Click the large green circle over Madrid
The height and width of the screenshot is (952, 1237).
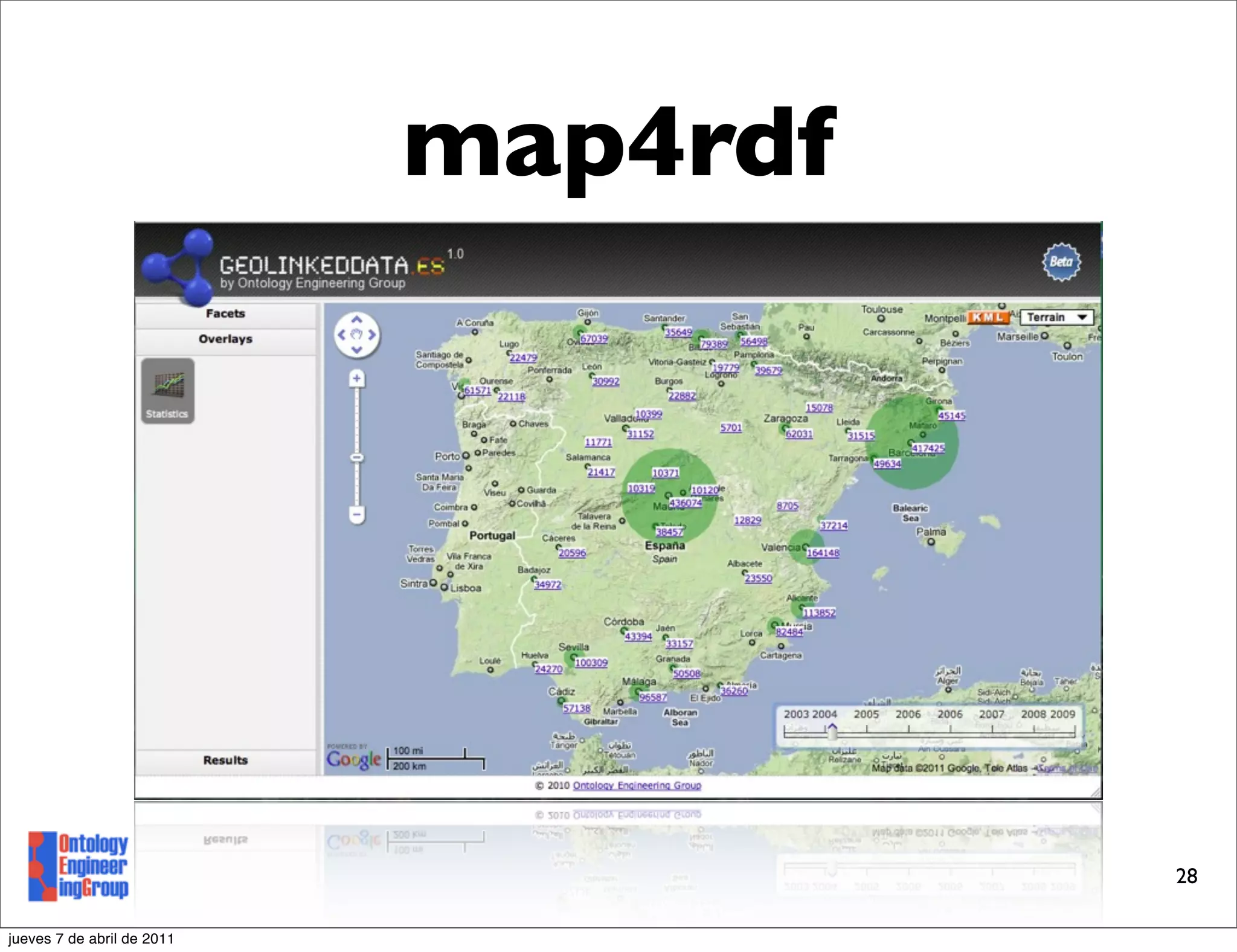(669, 495)
